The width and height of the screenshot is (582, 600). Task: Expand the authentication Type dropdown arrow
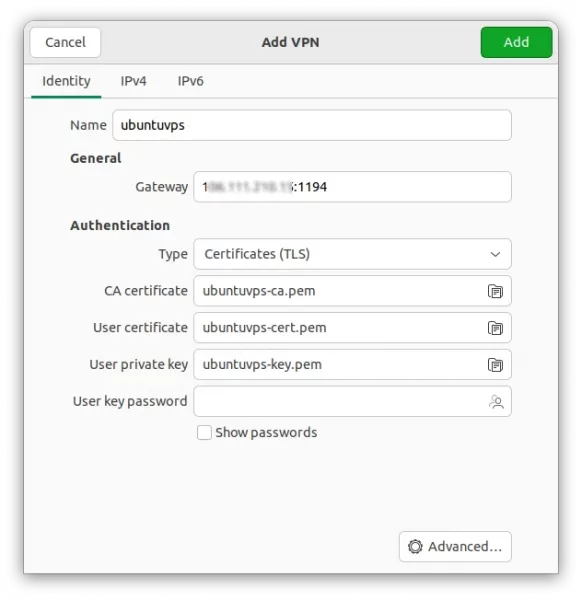pyautogui.click(x=495, y=254)
